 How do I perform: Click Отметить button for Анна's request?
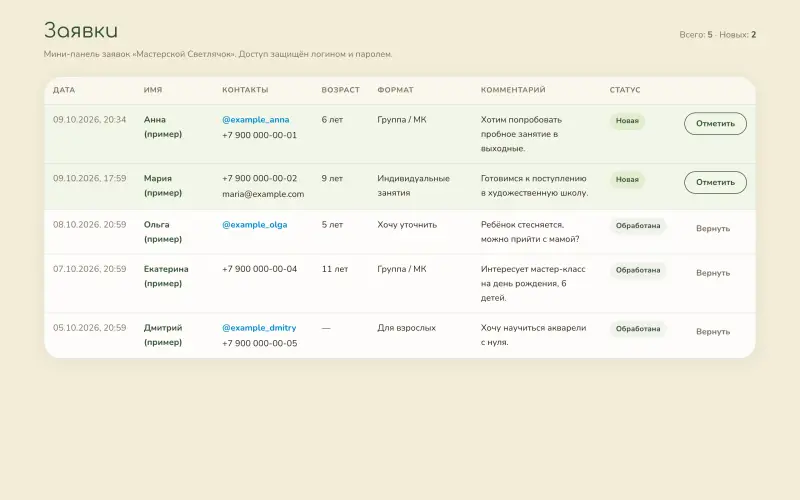715,123
